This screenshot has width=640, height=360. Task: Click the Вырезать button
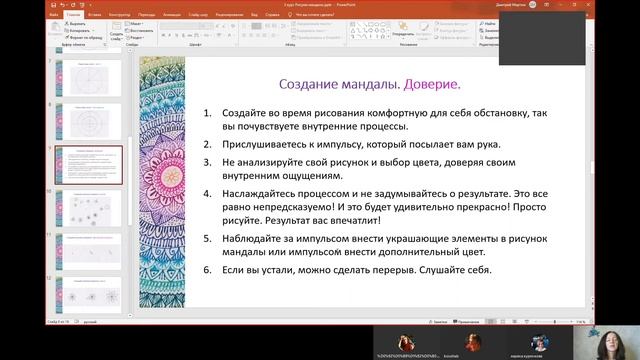coord(75,24)
